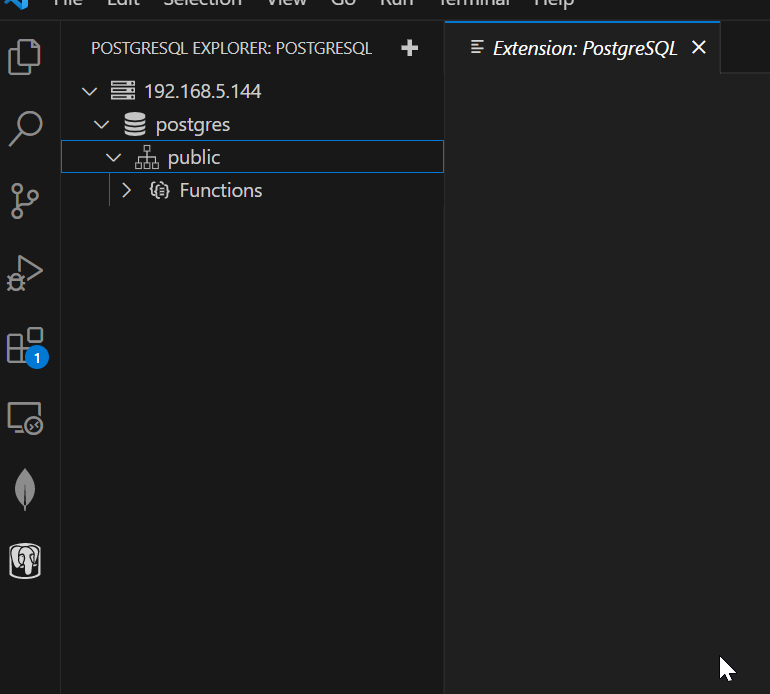Viewport: 770px width, 694px height.
Task: Open the Remote Explorer view
Action: 25,418
